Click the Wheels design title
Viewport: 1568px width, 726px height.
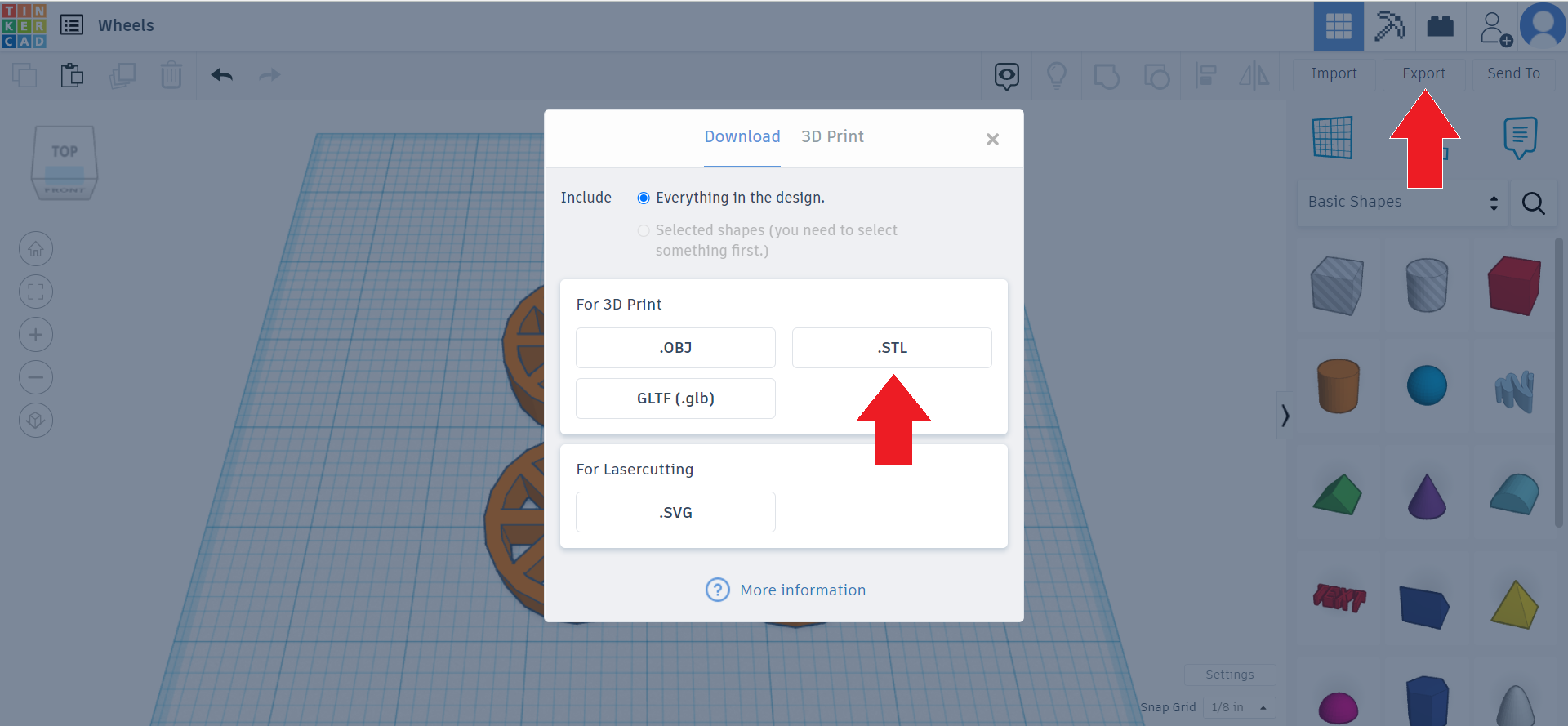point(126,25)
